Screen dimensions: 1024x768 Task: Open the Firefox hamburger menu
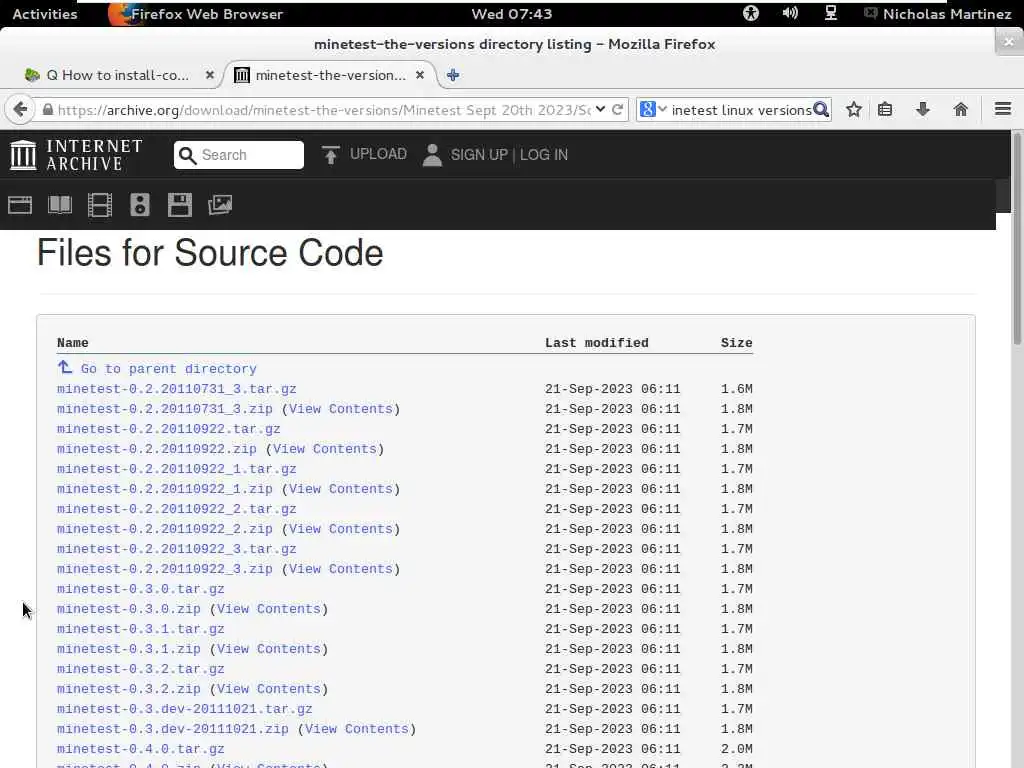click(x=1002, y=109)
